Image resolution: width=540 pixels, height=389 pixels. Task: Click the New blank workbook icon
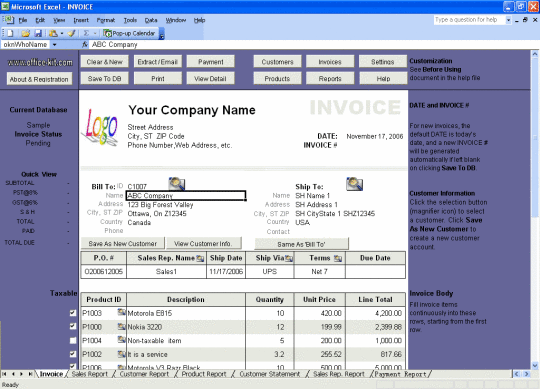10,33
